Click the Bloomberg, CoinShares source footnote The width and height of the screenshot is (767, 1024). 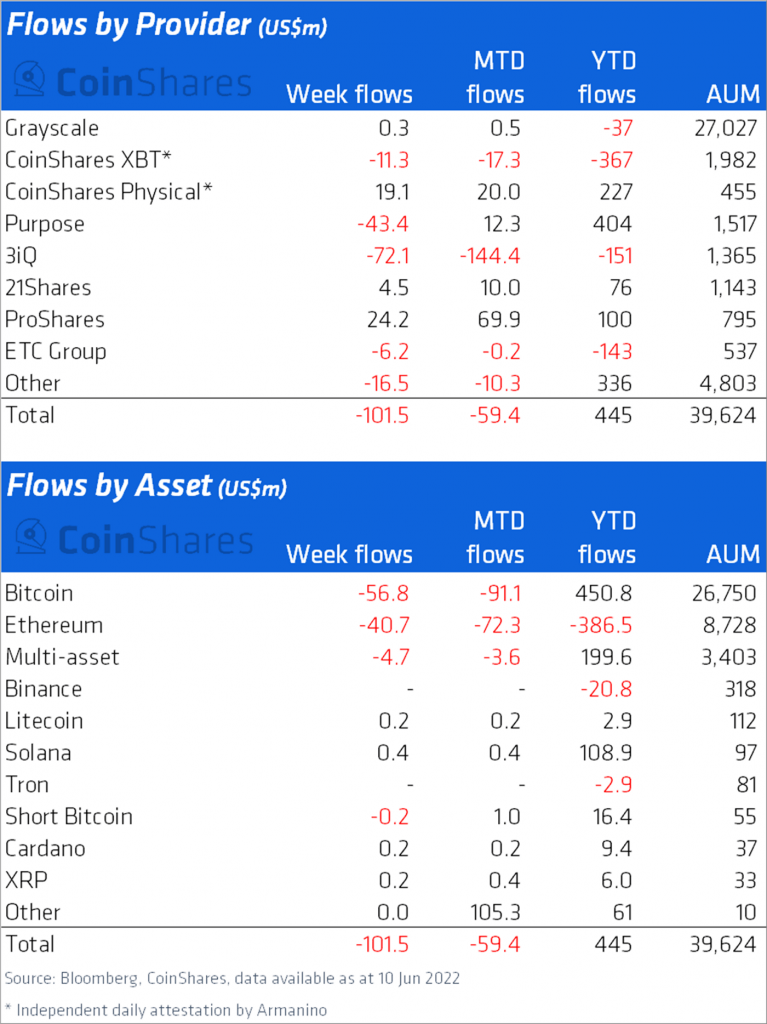pos(230,977)
